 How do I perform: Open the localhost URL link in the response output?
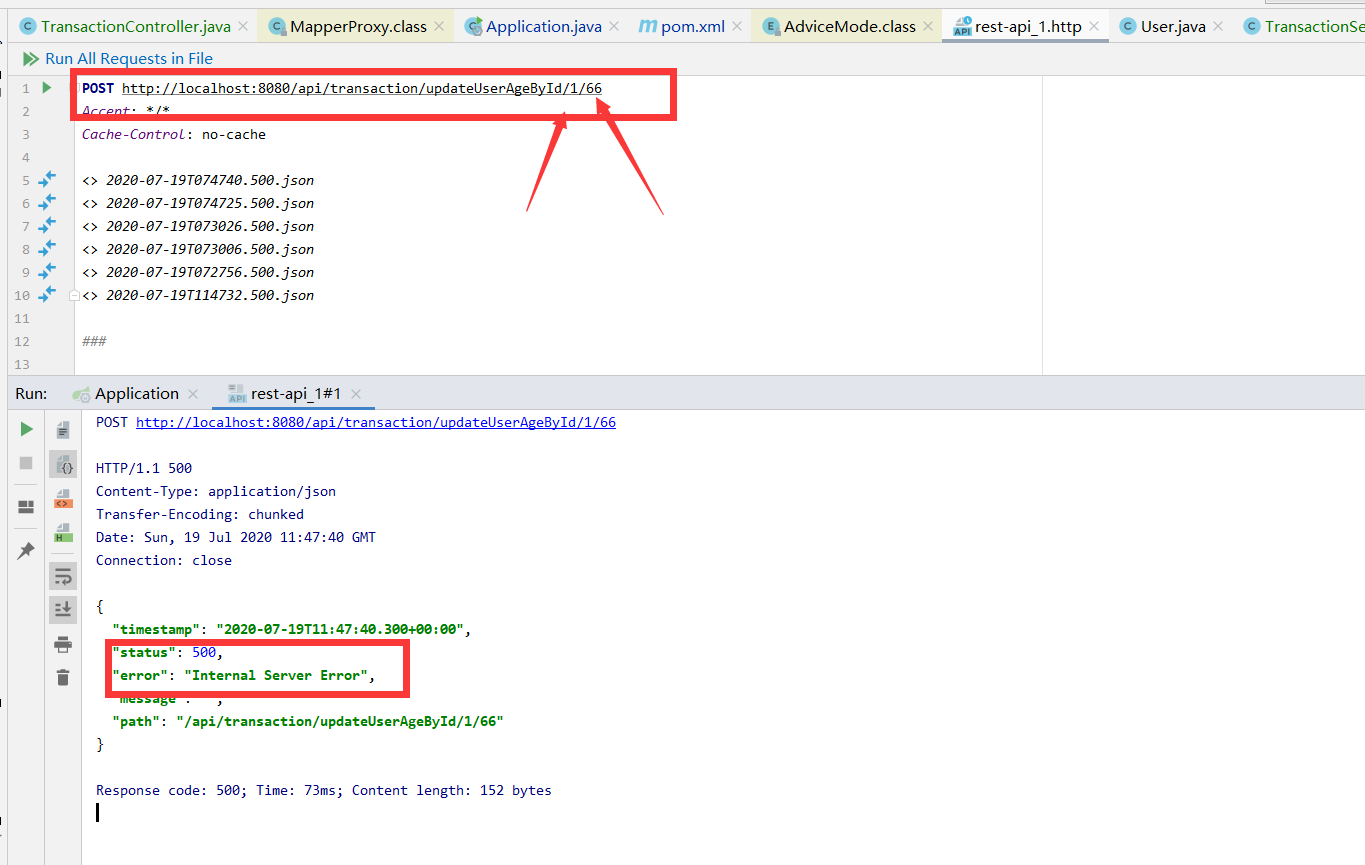coord(376,422)
